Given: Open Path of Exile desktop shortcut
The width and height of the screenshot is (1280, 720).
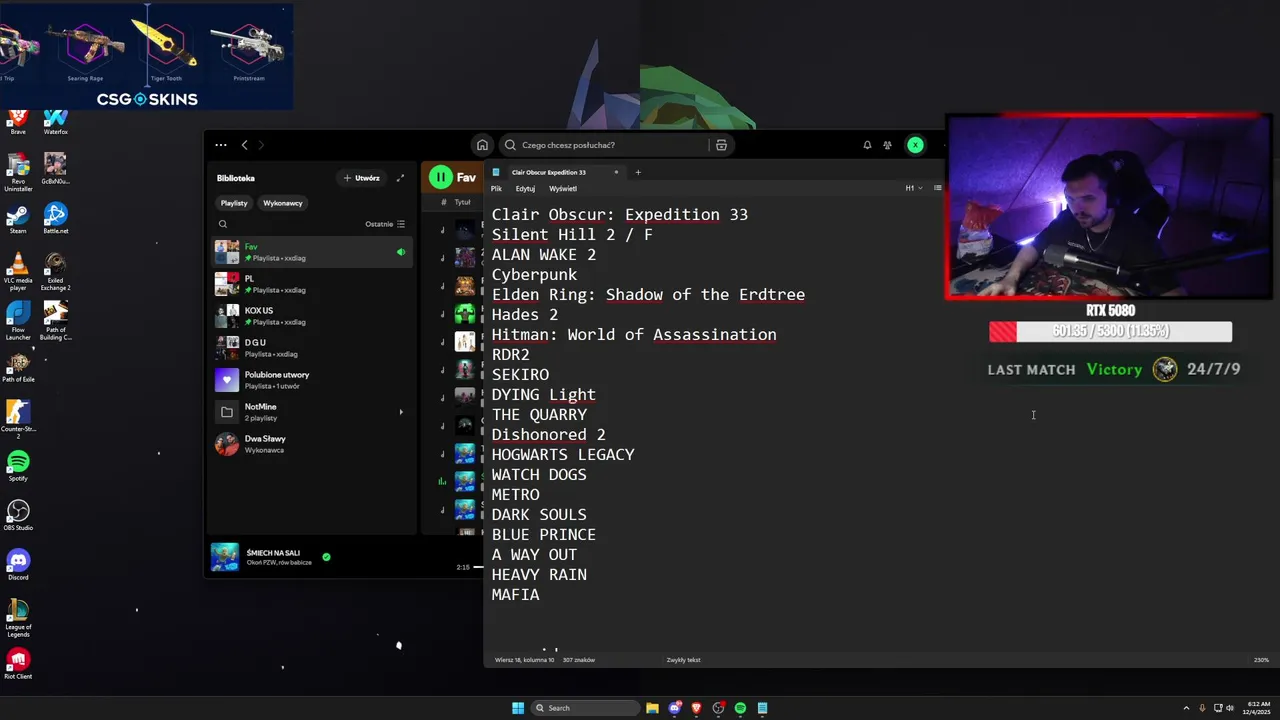Looking at the screenshot, I should (18, 367).
